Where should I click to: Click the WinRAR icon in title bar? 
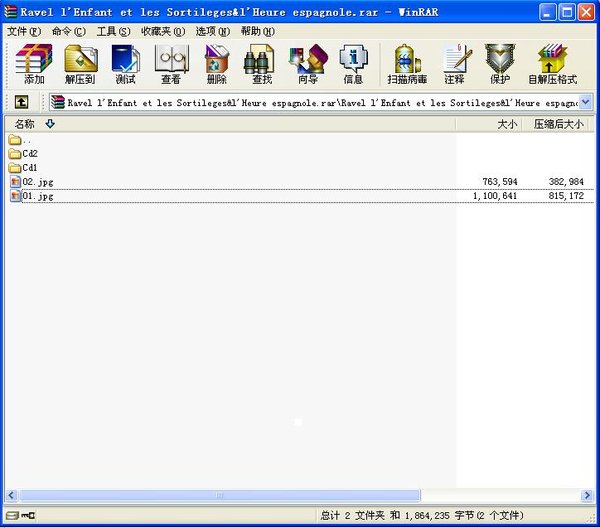click(10, 11)
